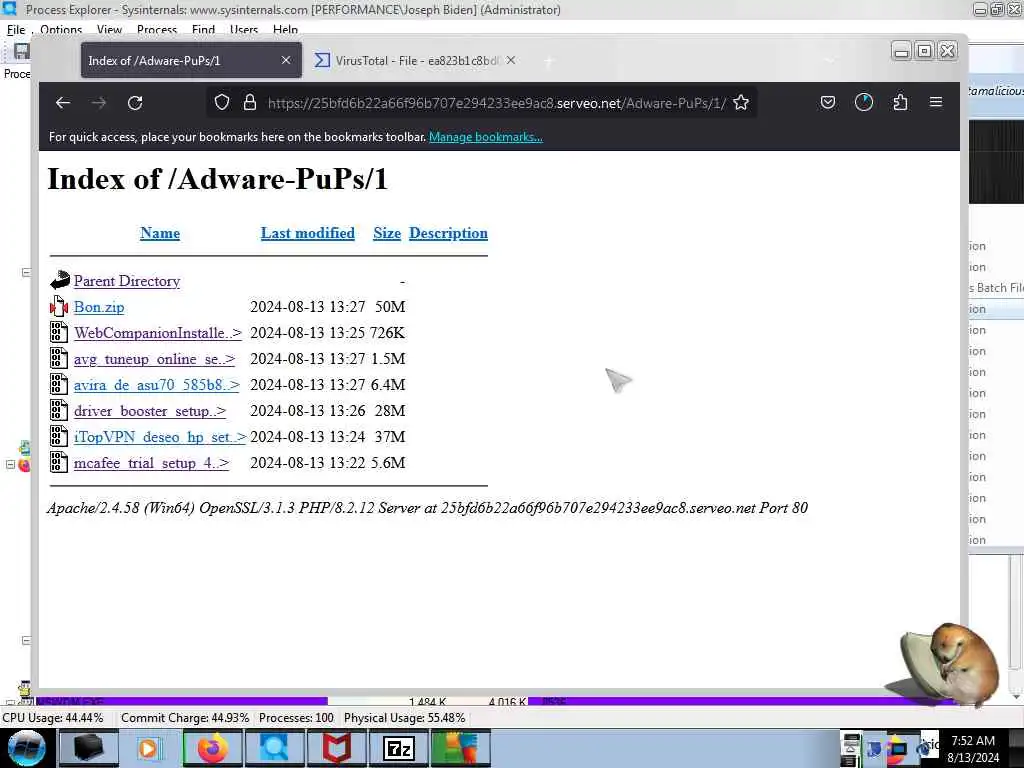This screenshot has width=1024, height=768.
Task: Download the driver_booster_setup file
Action: [x=150, y=411]
